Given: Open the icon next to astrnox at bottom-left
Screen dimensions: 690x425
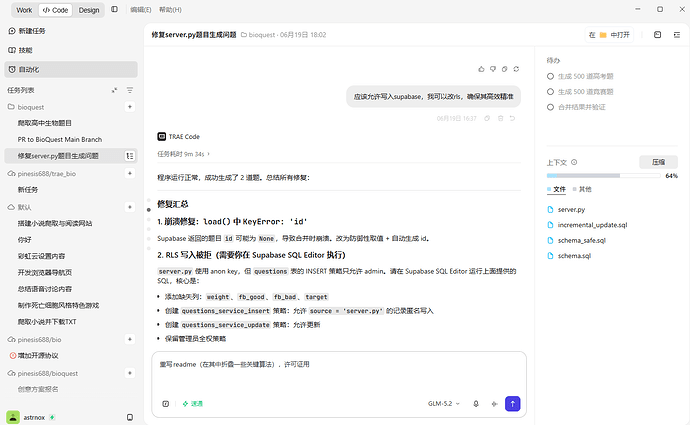Looking at the screenshot, I should tap(130, 417).
